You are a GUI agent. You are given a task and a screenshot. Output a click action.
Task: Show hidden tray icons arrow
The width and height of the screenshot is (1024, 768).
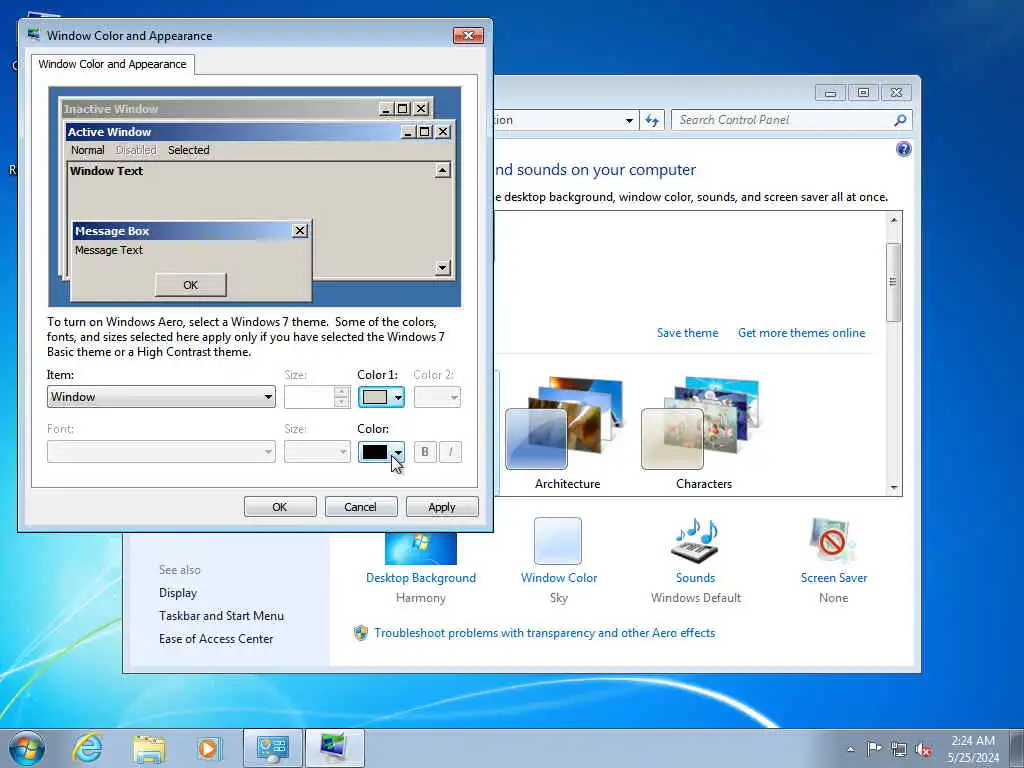pyautogui.click(x=850, y=749)
